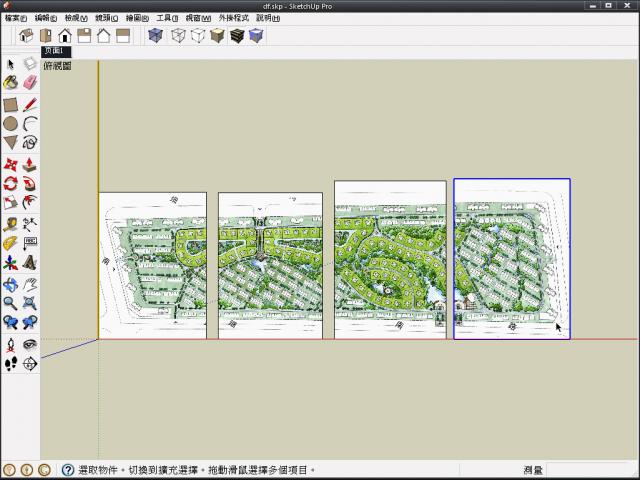Pick the Paint Bucket tool
The width and height of the screenshot is (640, 480).
point(10,83)
